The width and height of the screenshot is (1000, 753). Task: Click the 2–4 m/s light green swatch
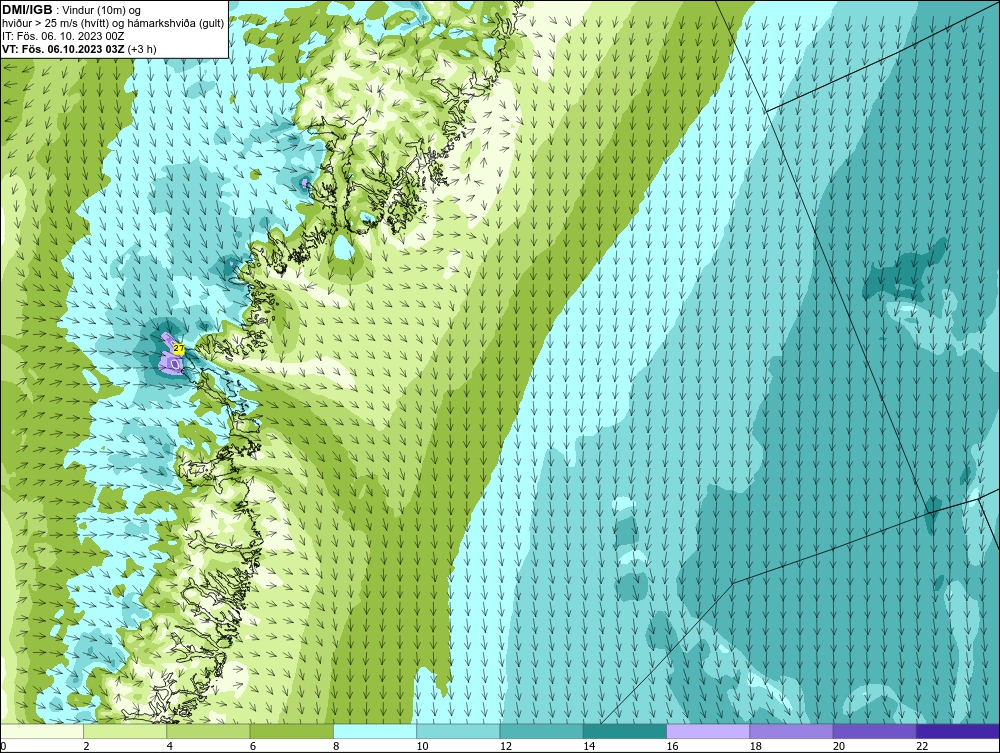(125, 731)
